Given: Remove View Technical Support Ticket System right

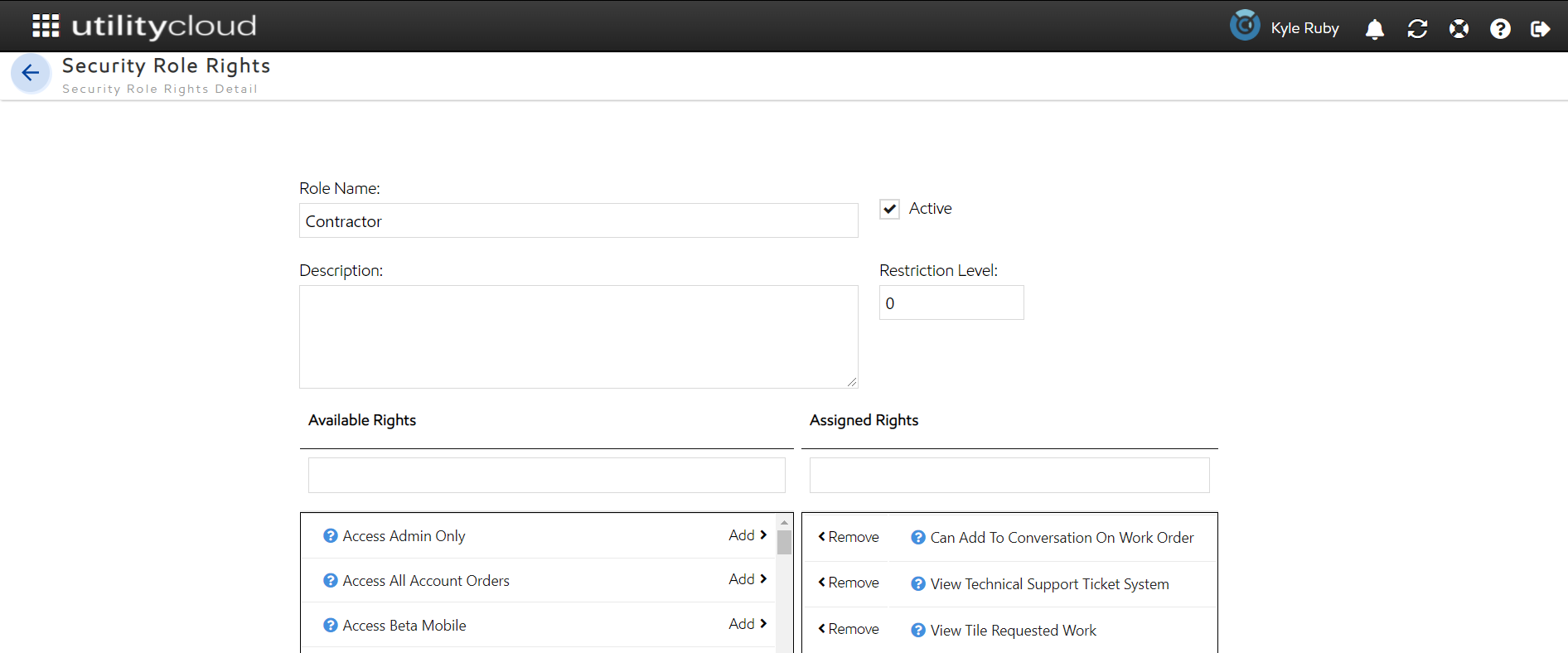Looking at the screenshot, I should tap(849, 583).
